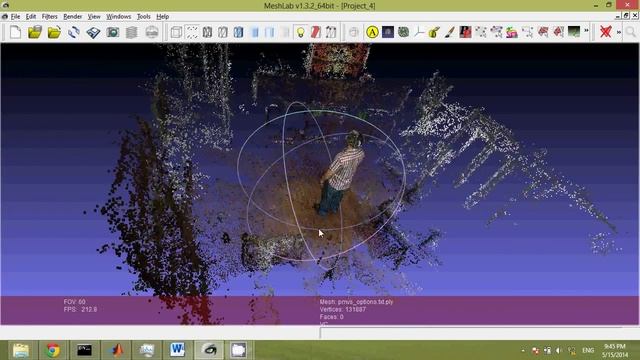The height and width of the screenshot is (360, 640).
Task: Click the 'Mesh: pmvs_options.txt.ply' label
Action: click(x=356, y=302)
